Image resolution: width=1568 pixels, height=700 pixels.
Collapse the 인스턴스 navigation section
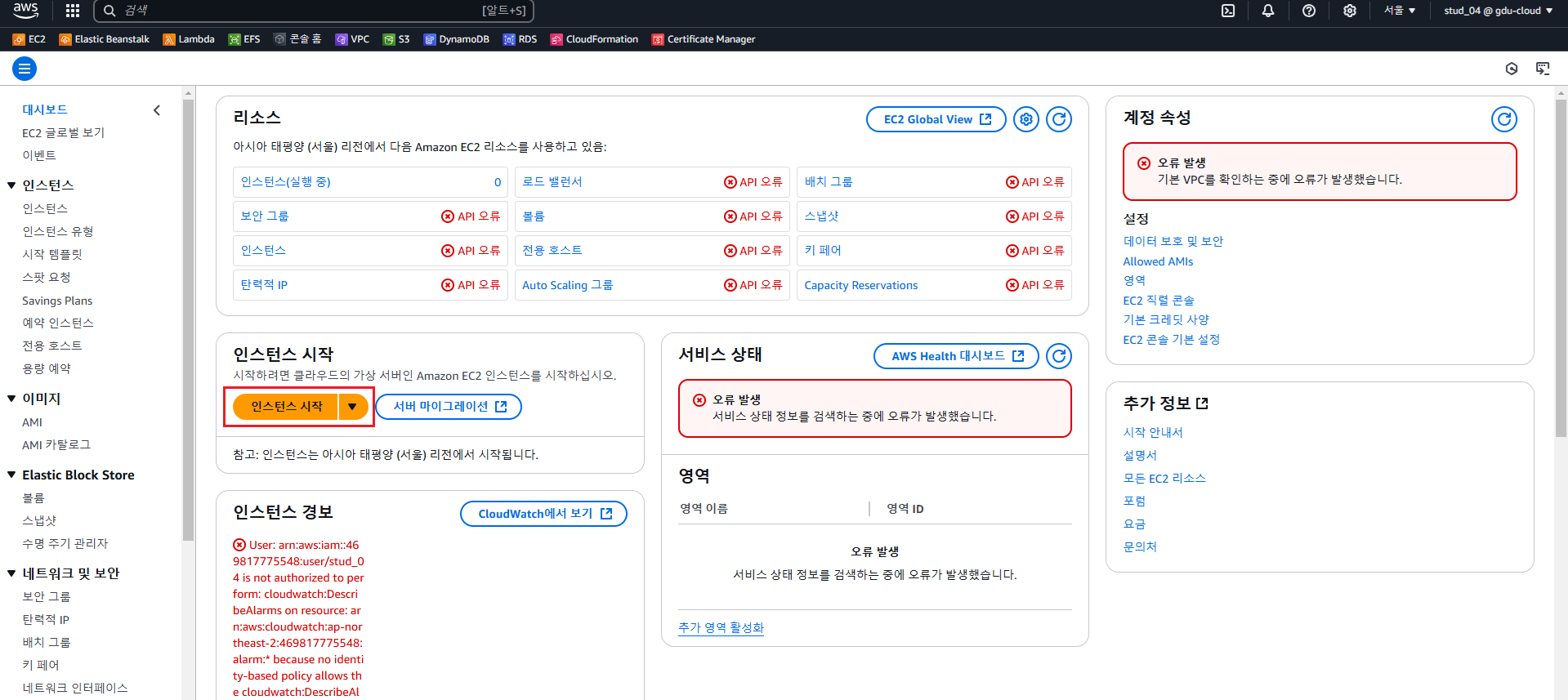tap(11, 185)
